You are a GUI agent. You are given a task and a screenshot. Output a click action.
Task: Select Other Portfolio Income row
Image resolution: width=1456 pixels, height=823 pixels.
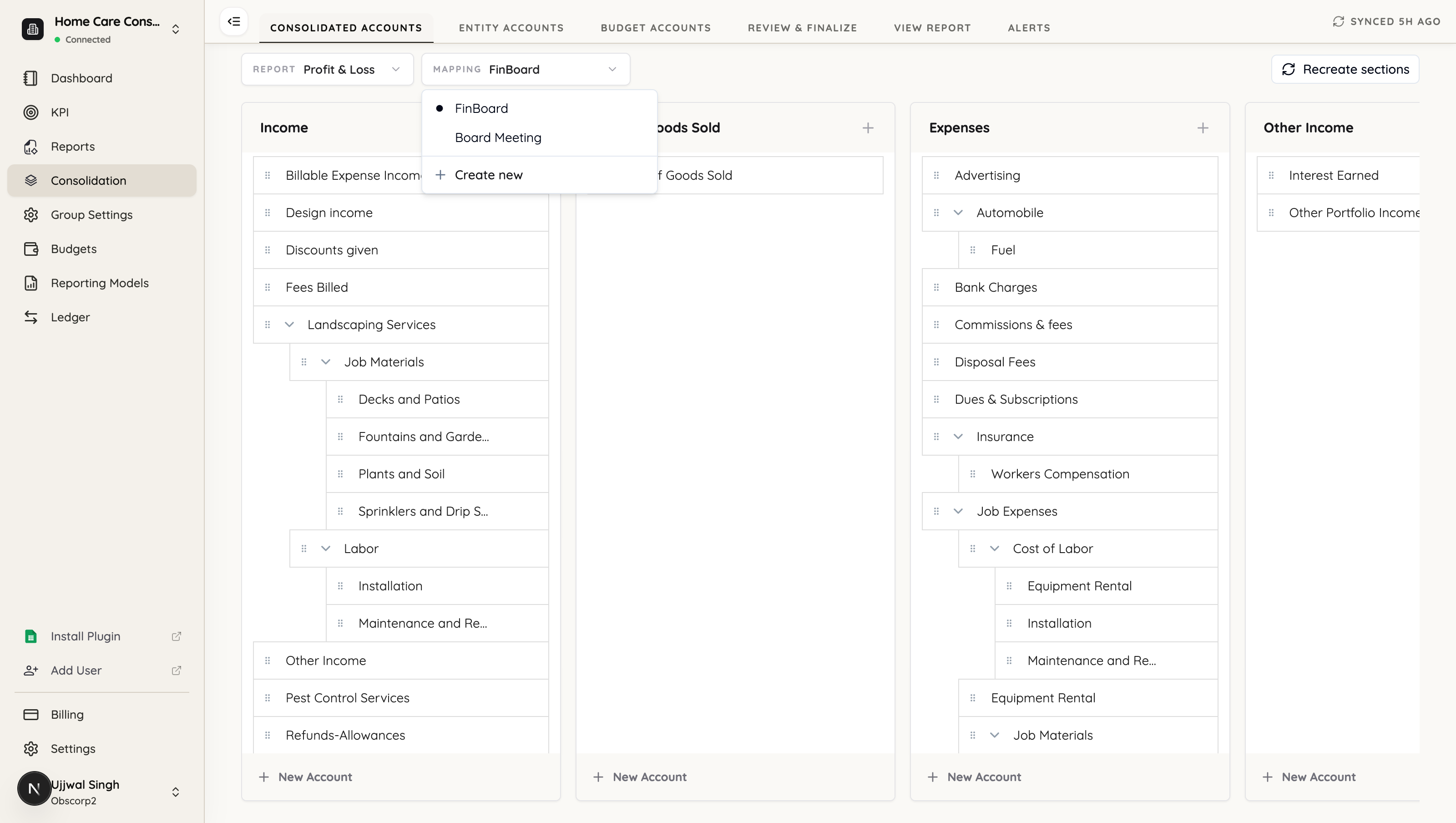1339,213
